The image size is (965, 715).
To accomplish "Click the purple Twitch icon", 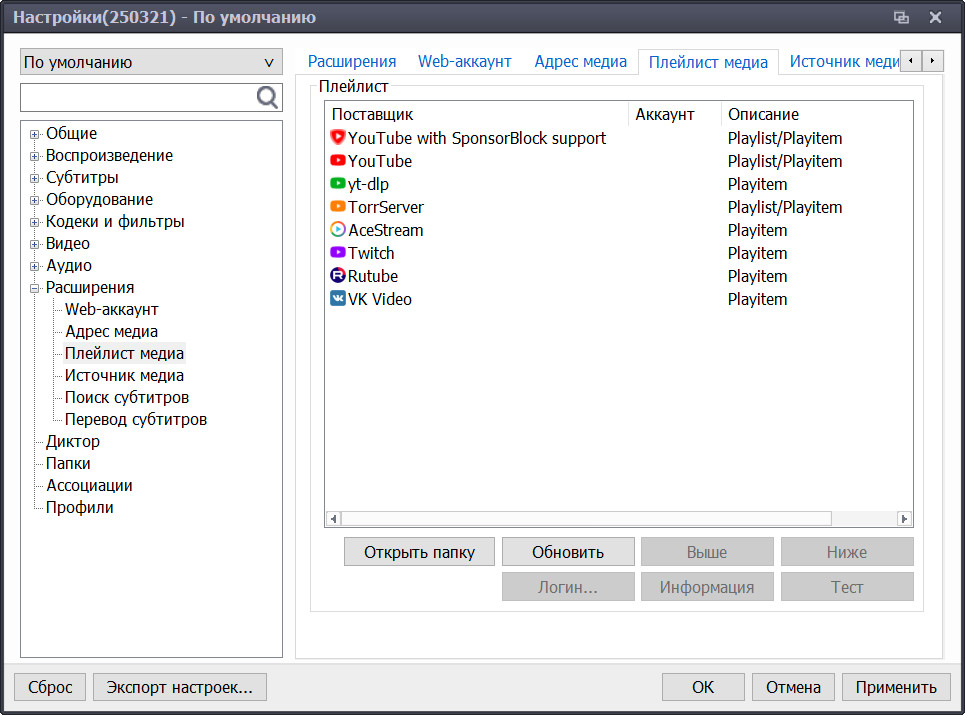I will 338,252.
